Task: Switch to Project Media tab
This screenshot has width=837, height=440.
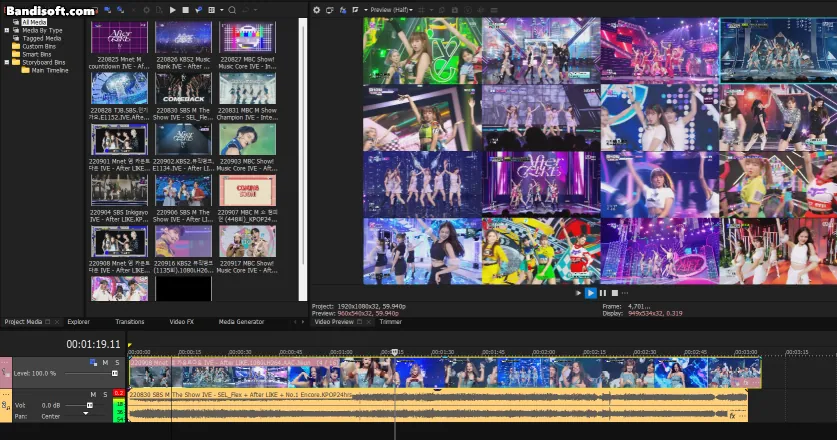Action: [23, 321]
